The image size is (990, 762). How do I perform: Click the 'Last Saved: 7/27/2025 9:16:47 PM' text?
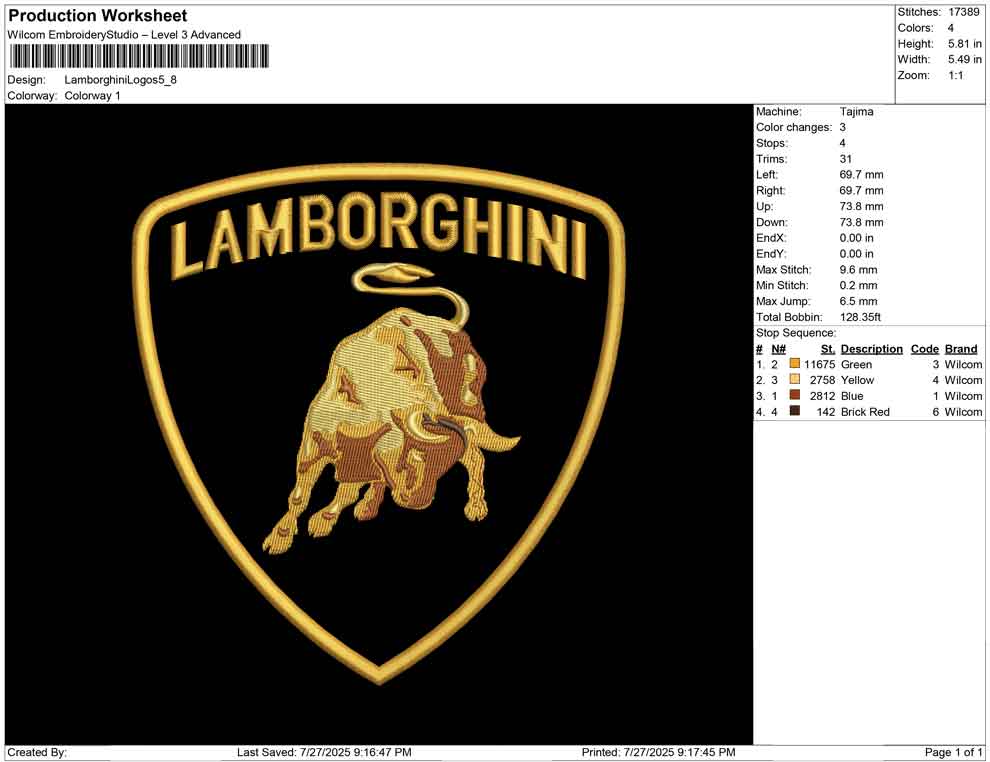pos(325,752)
